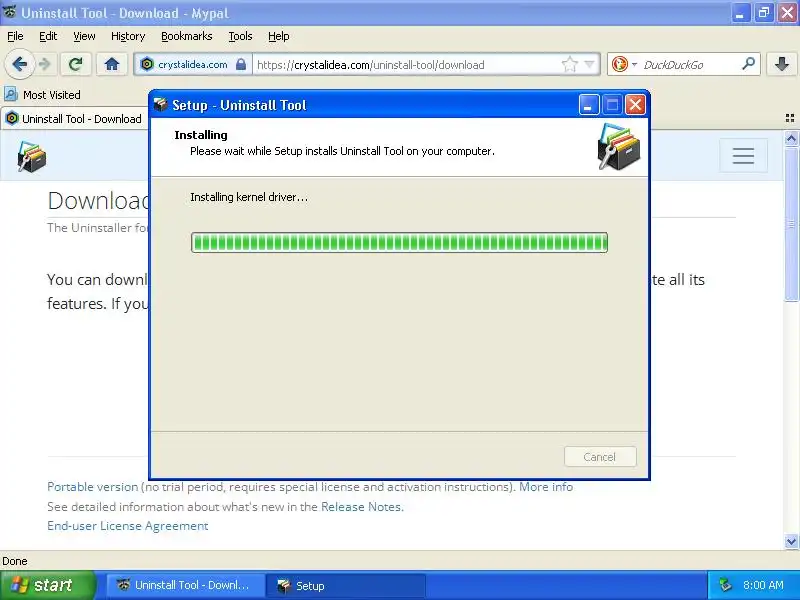
Task: Click the search magnifier icon
Action: coord(748,64)
